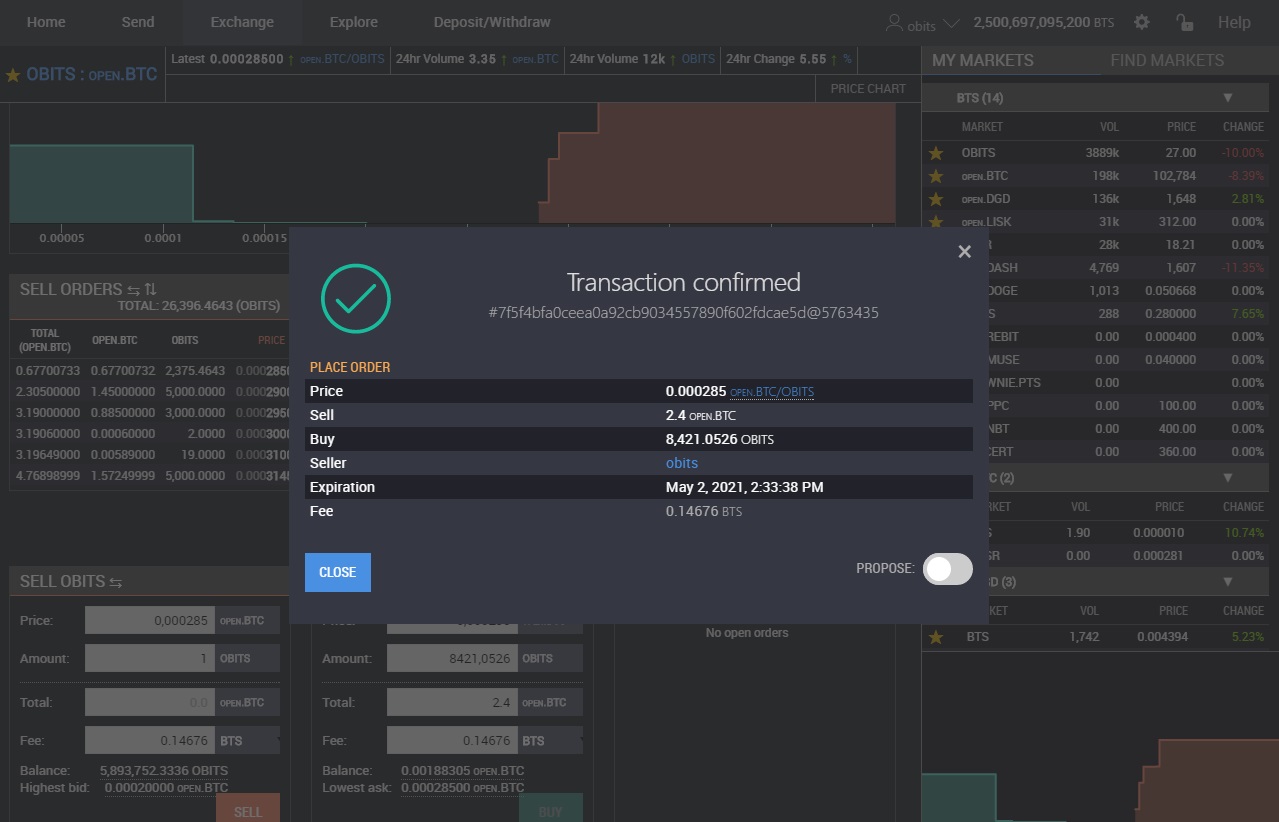
Task: Select sell order row with 3,000.0000 OBITS
Action: [x=150, y=413]
